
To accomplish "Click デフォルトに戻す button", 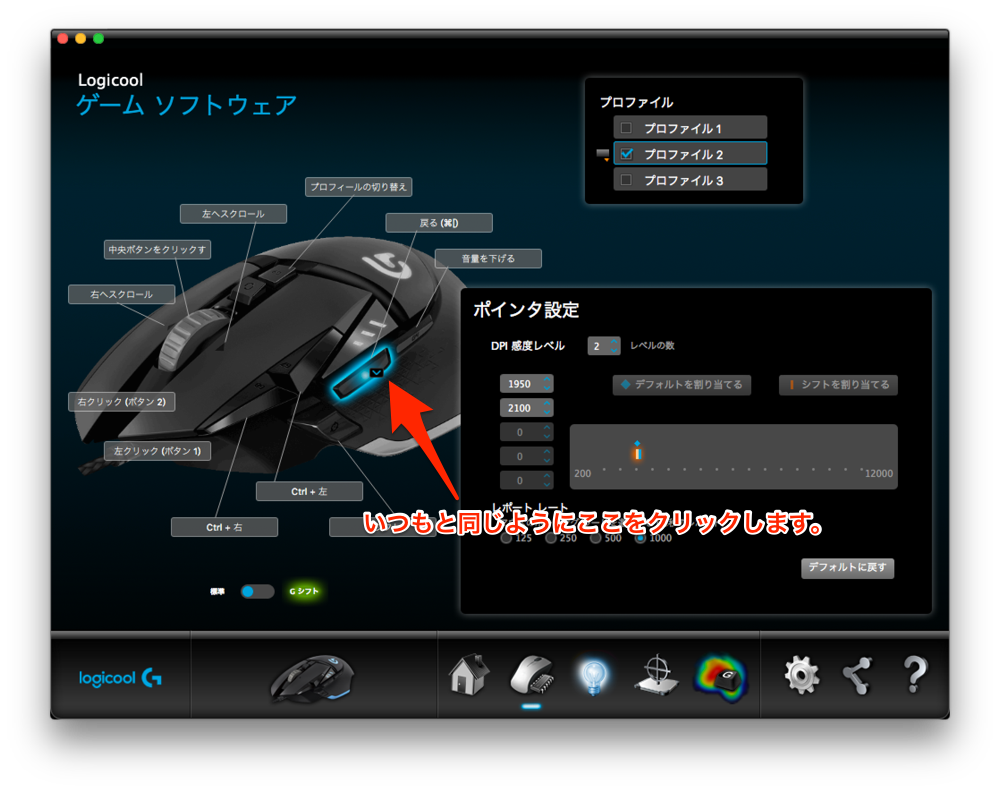I will pyautogui.click(x=848, y=567).
